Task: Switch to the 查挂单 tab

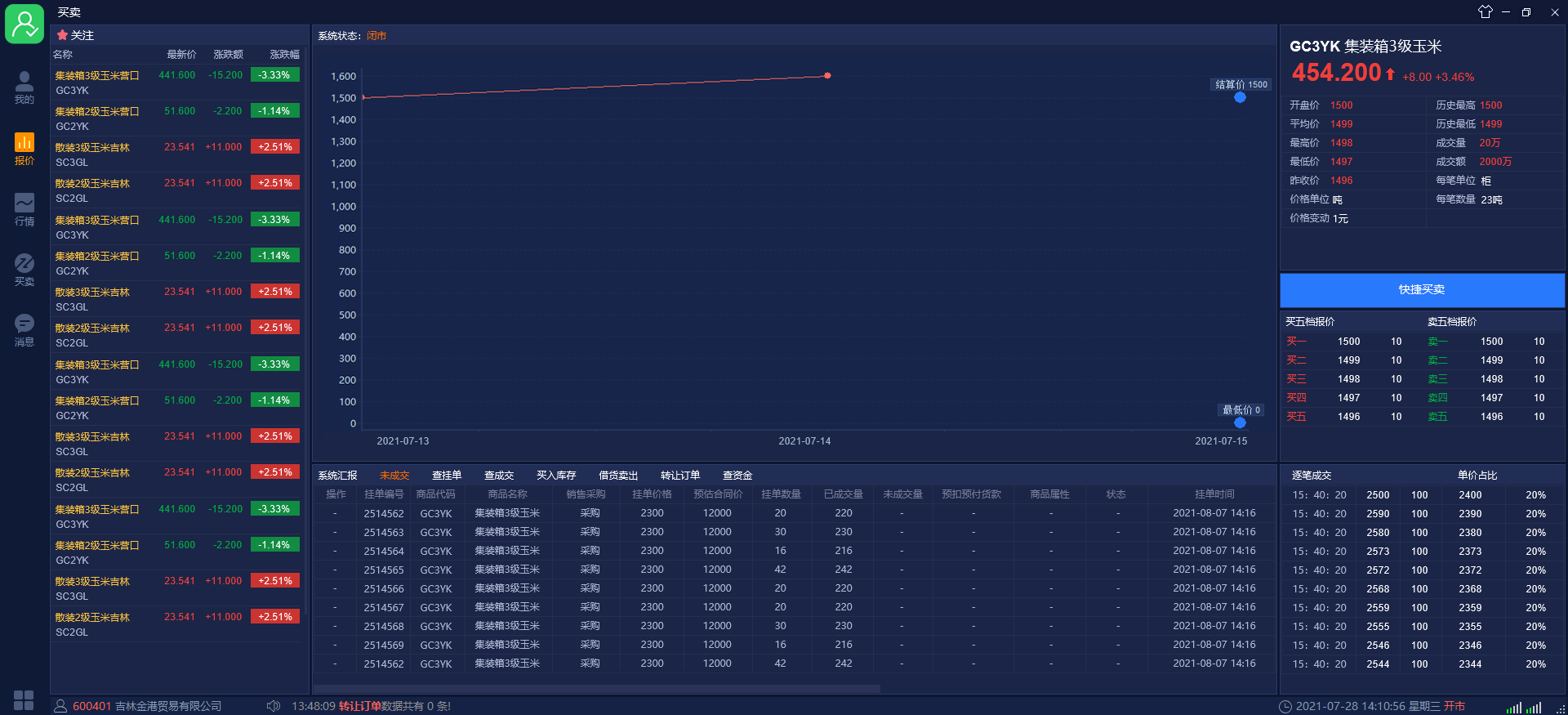Action: point(447,476)
